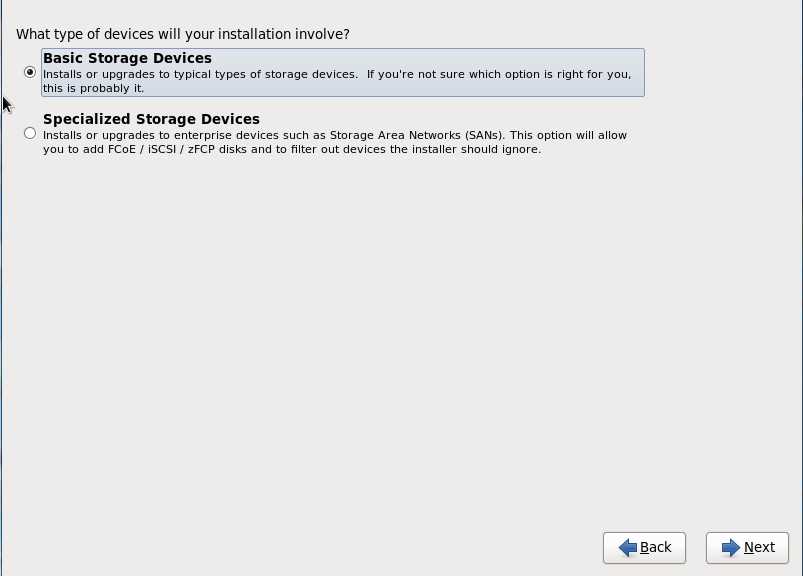803x576 pixels.
Task: Go to the next installer step with Next
Action: 747,548
